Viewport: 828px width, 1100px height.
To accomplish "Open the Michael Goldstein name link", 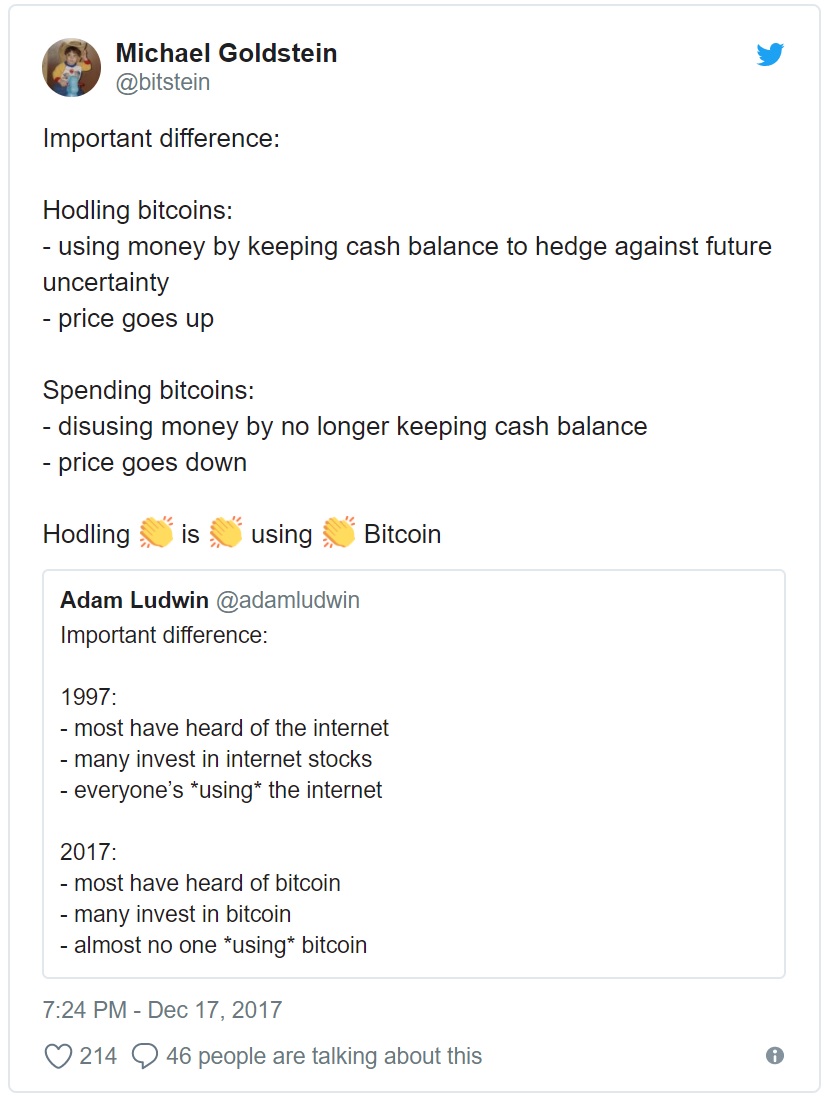I will [x=226, y=53].
